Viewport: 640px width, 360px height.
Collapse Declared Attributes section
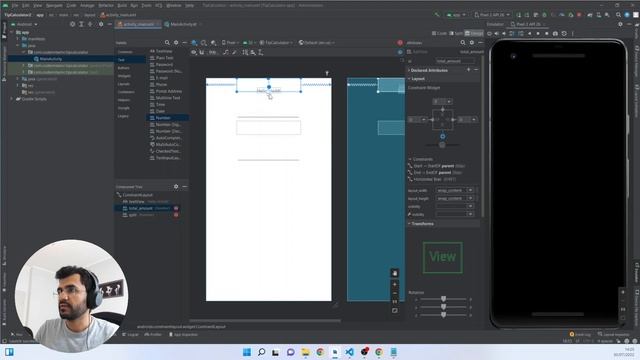[x=409, y=70]
